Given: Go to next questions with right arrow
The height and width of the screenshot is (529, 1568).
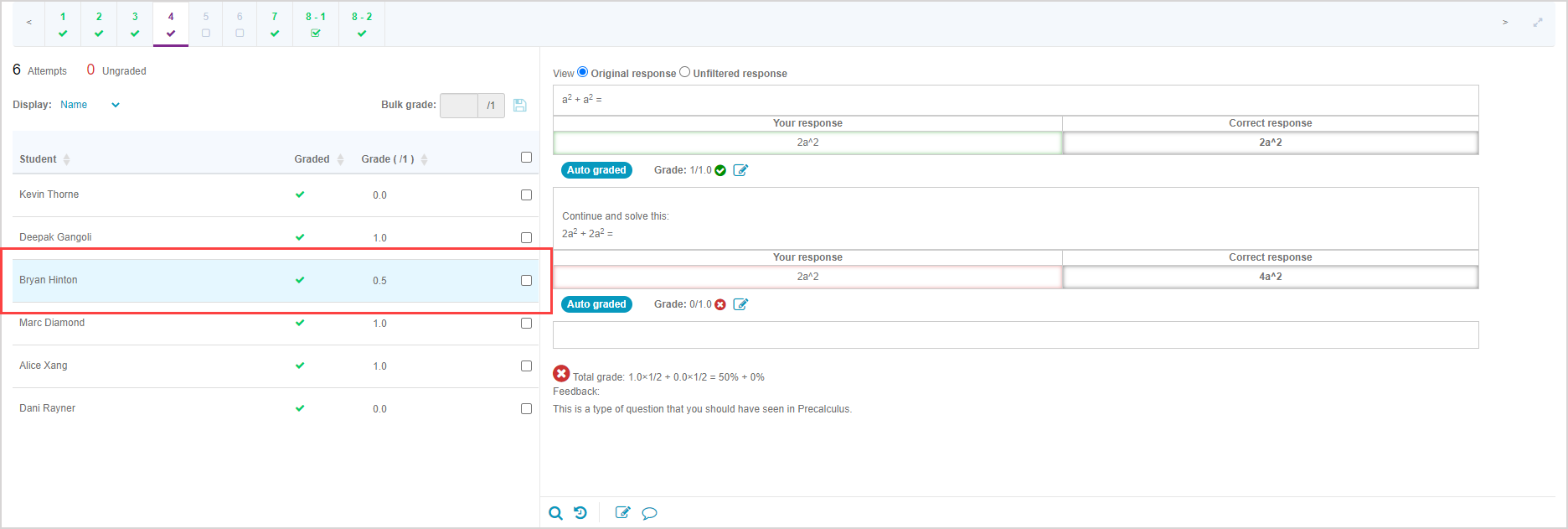Looking at the screenshot, I should tap(1504, 23).
